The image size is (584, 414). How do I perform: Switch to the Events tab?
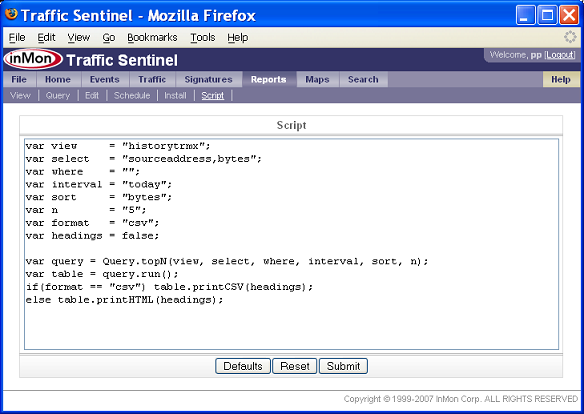tap(105, 79)
